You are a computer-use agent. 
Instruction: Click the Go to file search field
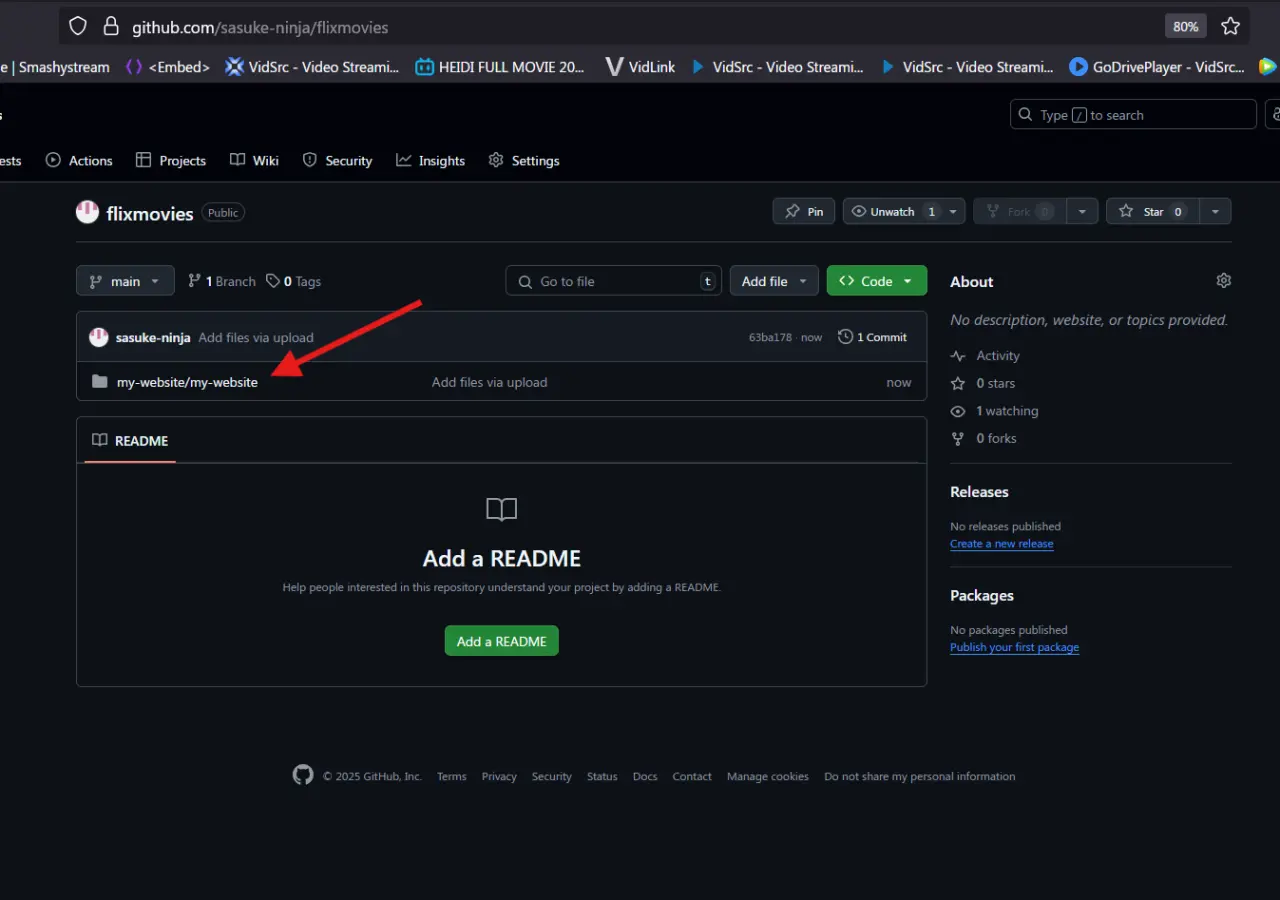[x=613, y=281]
